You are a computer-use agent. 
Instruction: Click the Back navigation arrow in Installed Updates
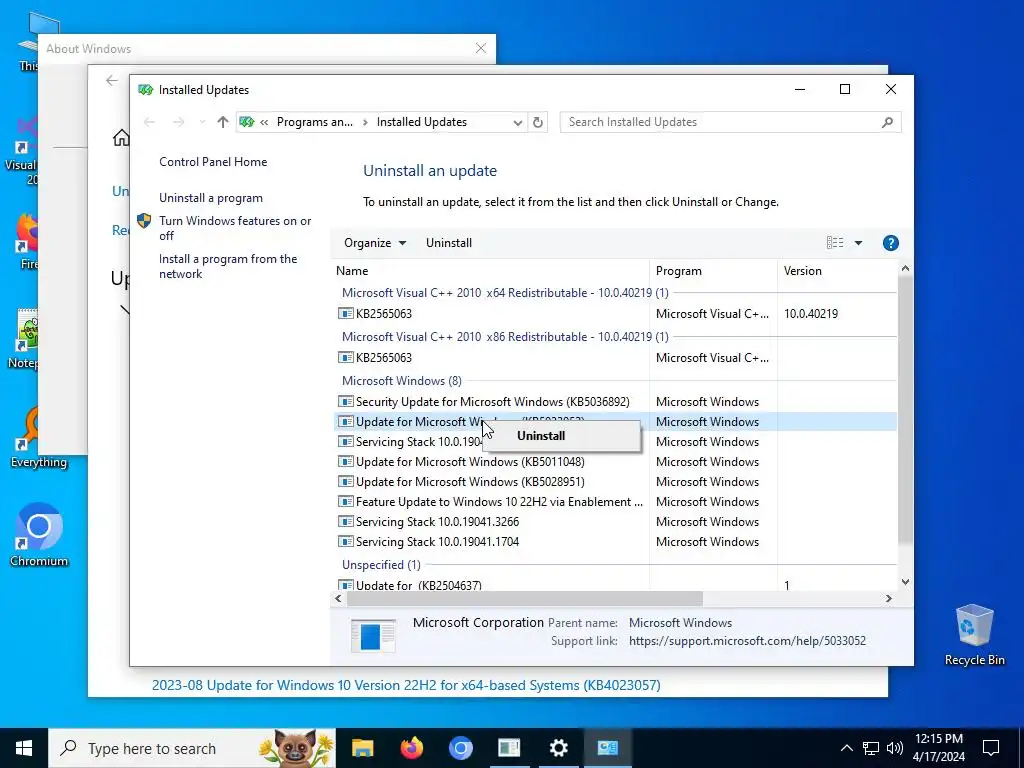(x=150, y=122)
